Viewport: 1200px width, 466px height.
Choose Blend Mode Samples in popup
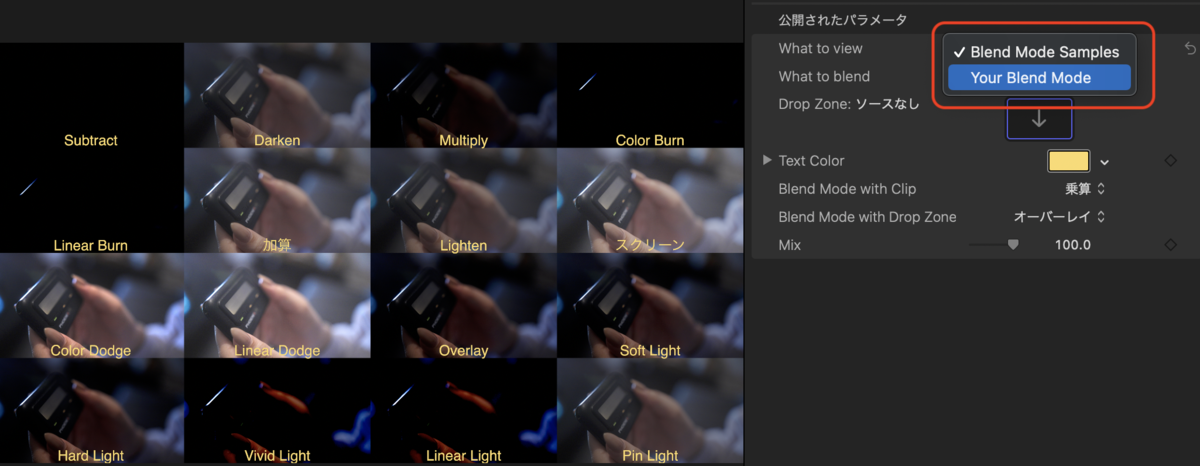point(1038,52)
